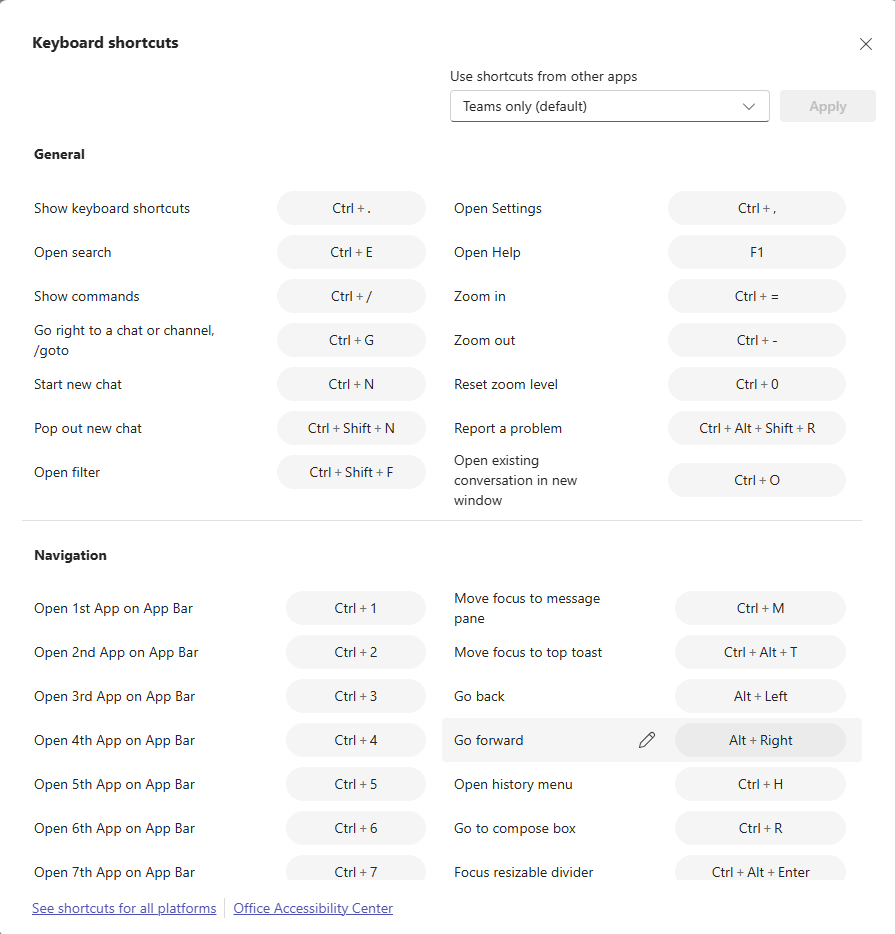Click the Go forward row label
This screenshot has width=895, height=934.
488,740
